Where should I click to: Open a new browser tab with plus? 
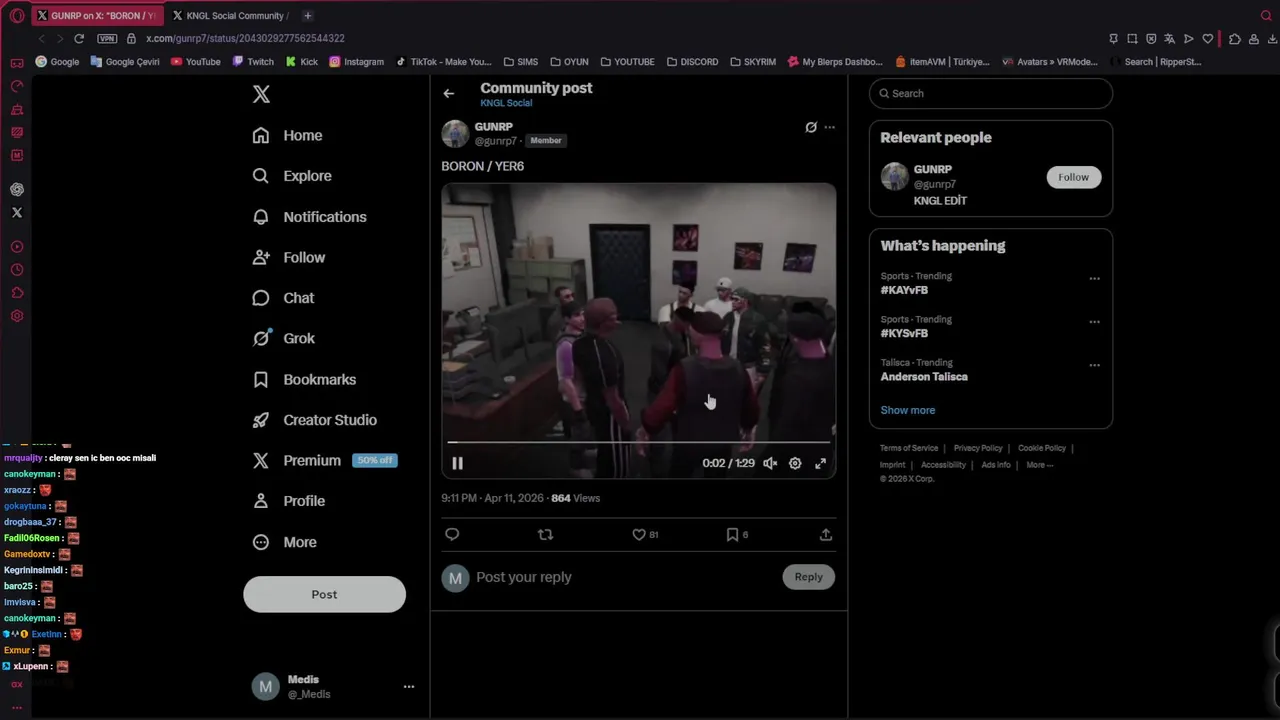coord(308,16)
